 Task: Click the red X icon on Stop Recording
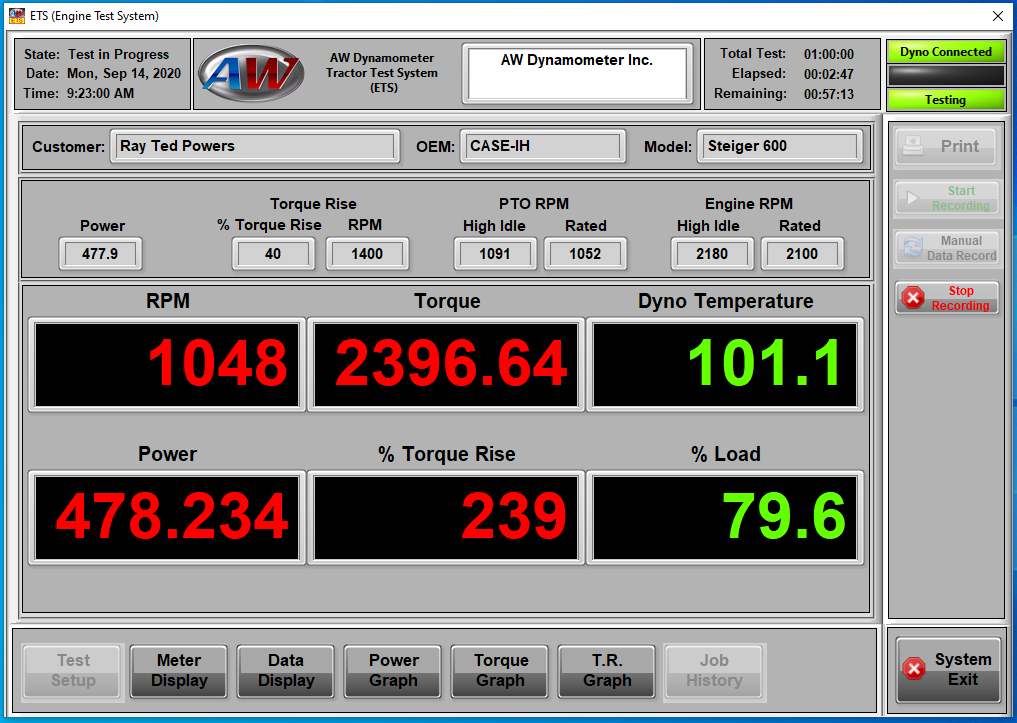[x=913, y=298]
